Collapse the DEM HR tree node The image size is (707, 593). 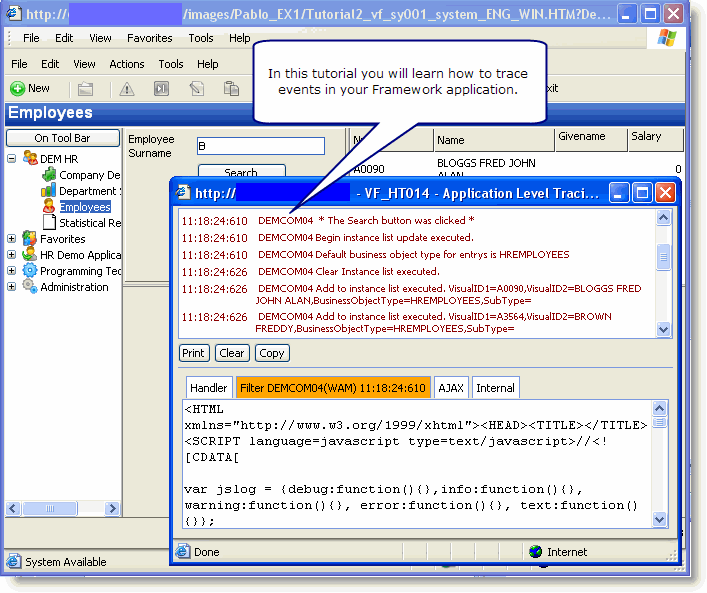tap(12, 158)
